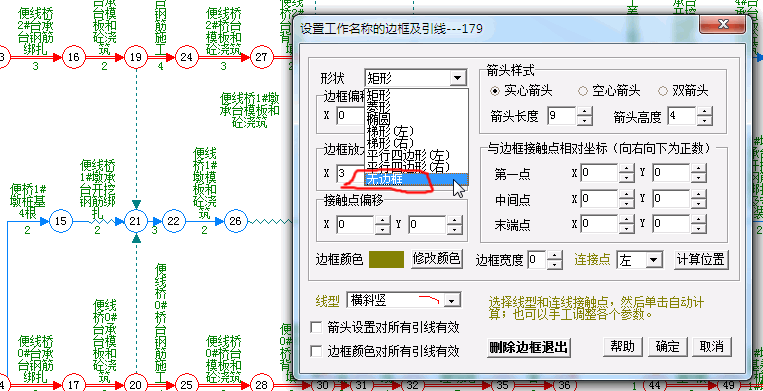This screenshot has height=391, width=763.
Task: Click node 26 circle
Action: tap(235, 222)
